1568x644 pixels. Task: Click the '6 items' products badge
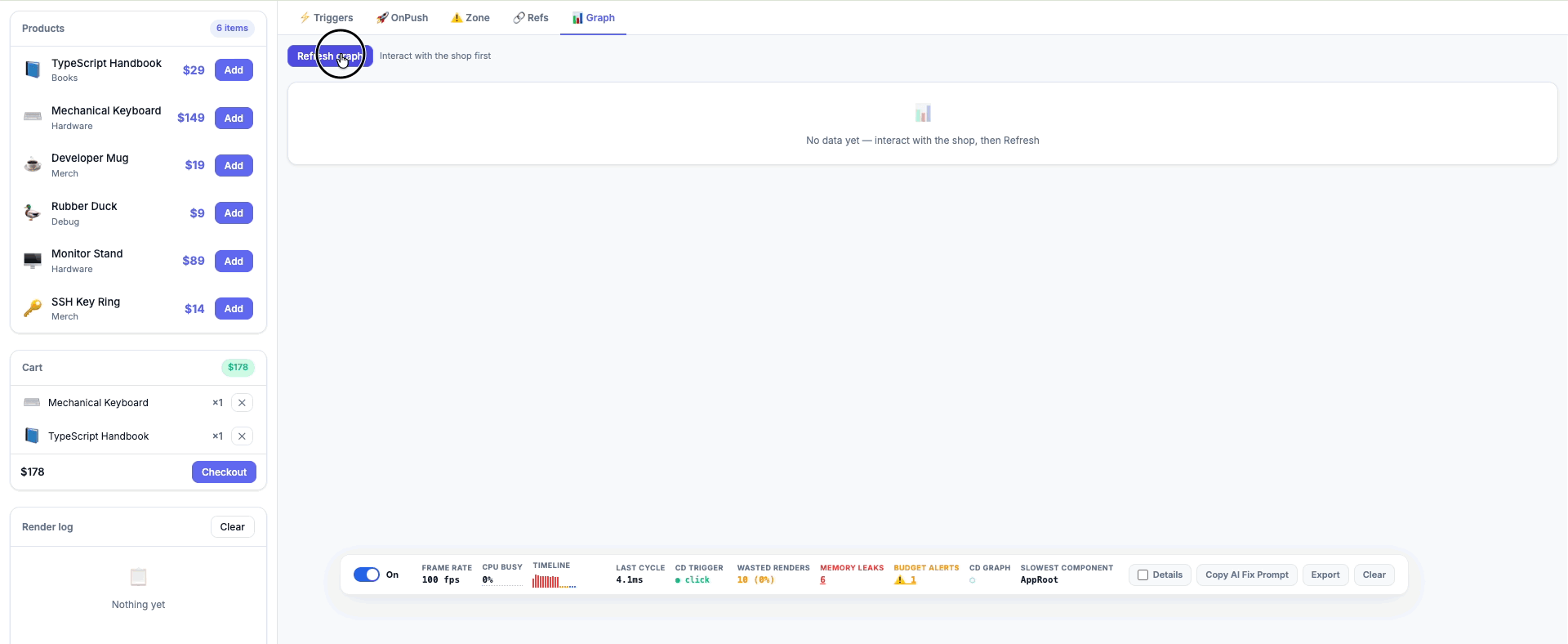[232, 28]
